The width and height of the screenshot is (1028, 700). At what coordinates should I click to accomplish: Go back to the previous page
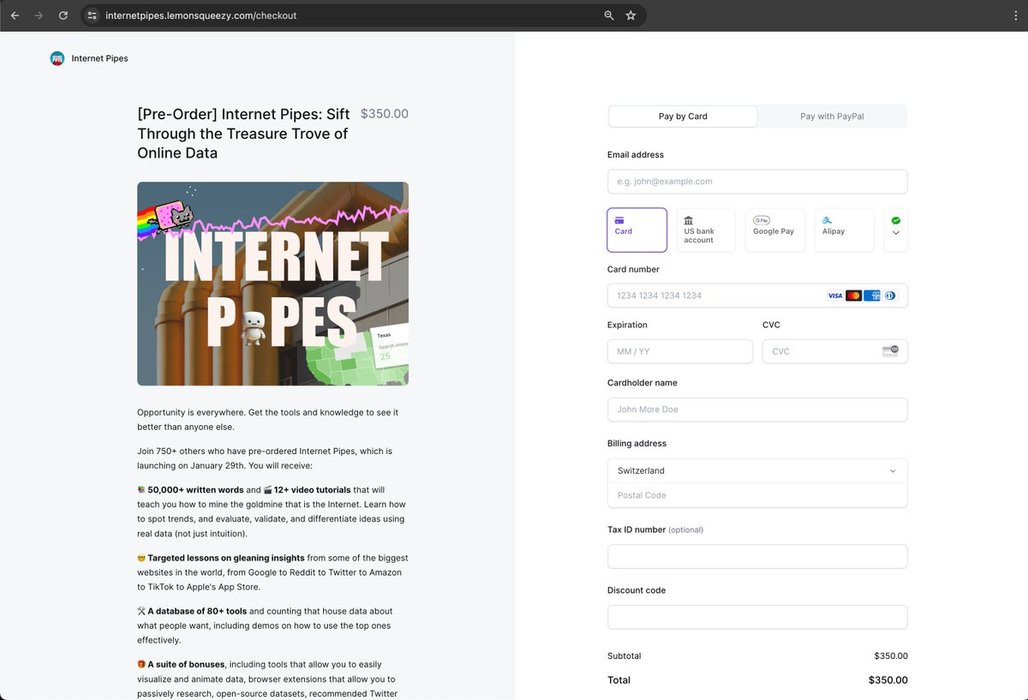pyautogui.click(x=15, y=15)
